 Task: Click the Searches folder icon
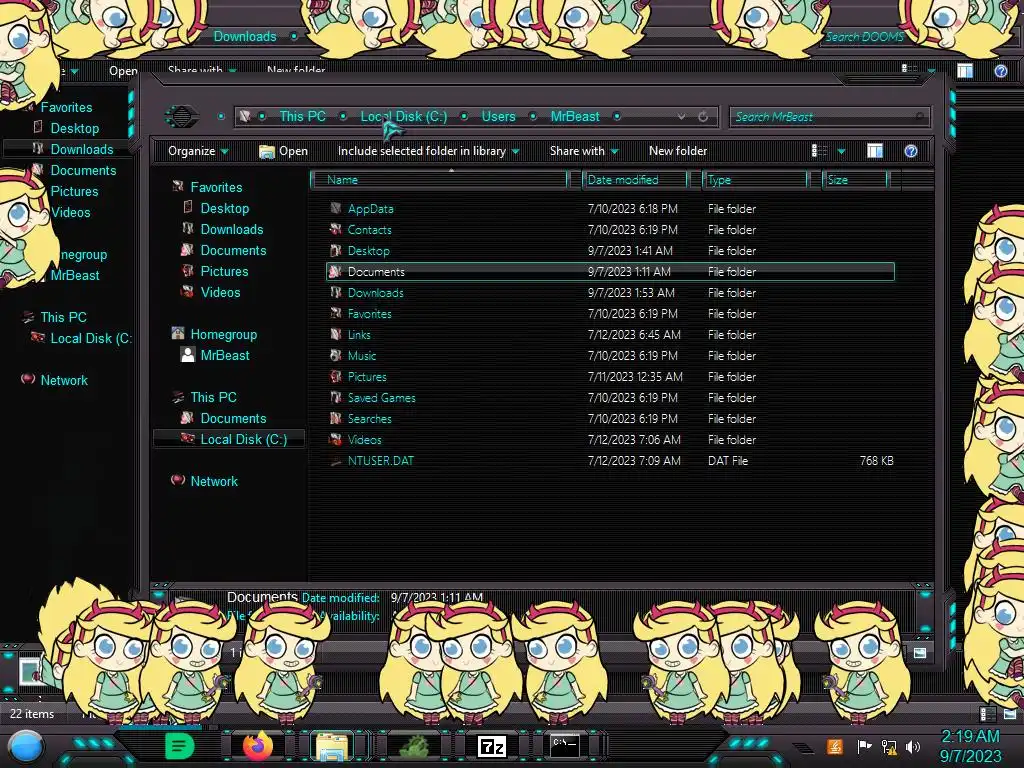(x=336, y=418)
